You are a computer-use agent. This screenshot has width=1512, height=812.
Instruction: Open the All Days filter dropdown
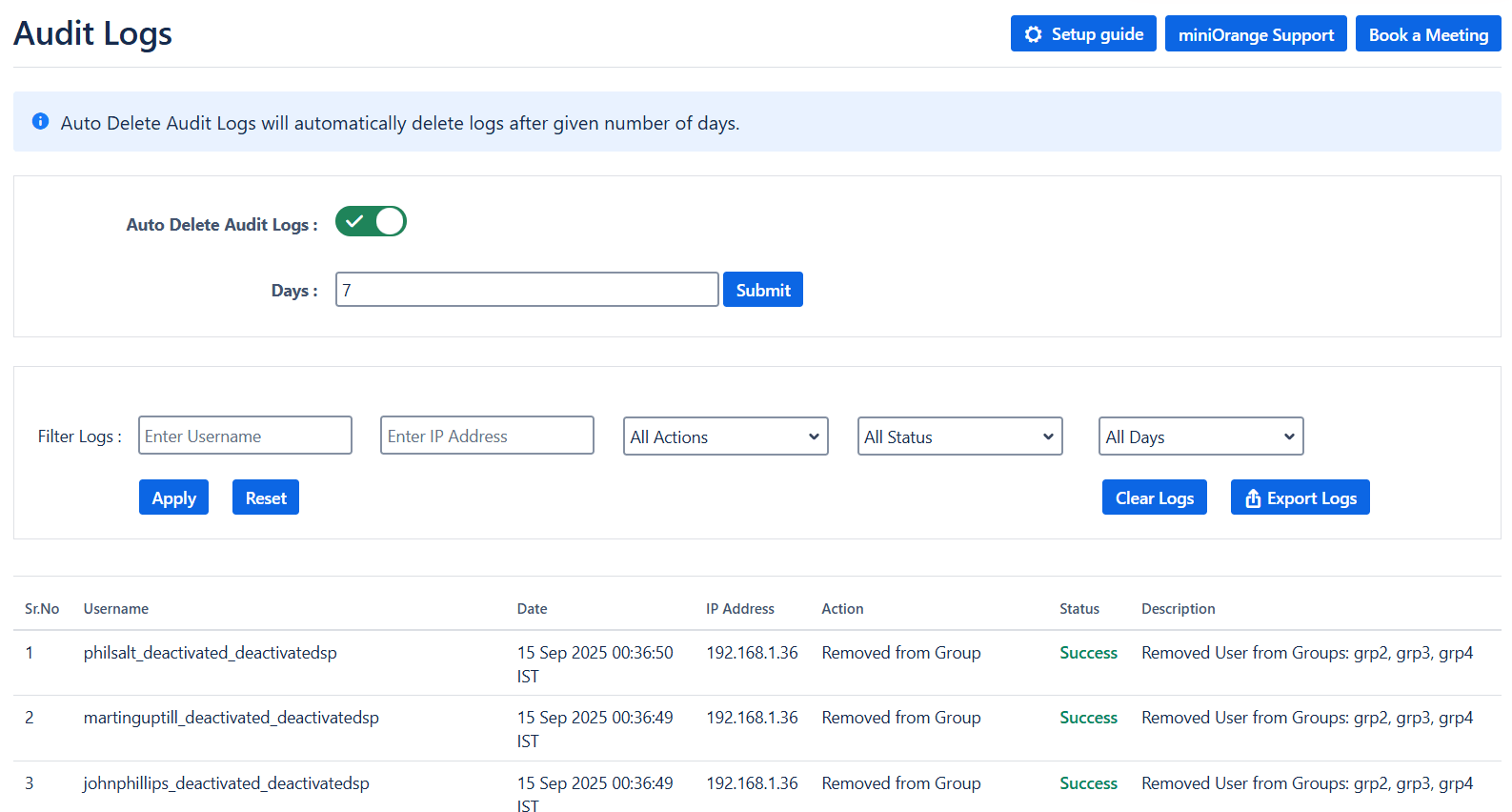coord(1200,436)
